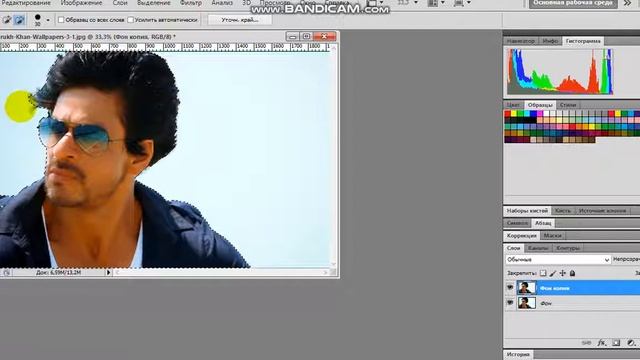Select the Абзац tab

(542, 223)
